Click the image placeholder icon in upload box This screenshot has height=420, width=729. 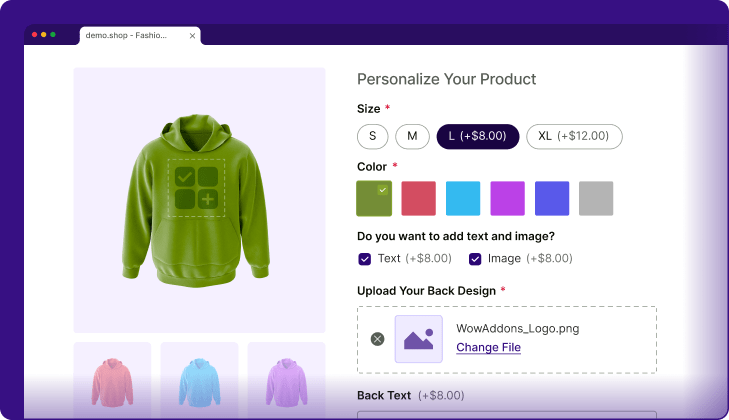pos(418,339)
